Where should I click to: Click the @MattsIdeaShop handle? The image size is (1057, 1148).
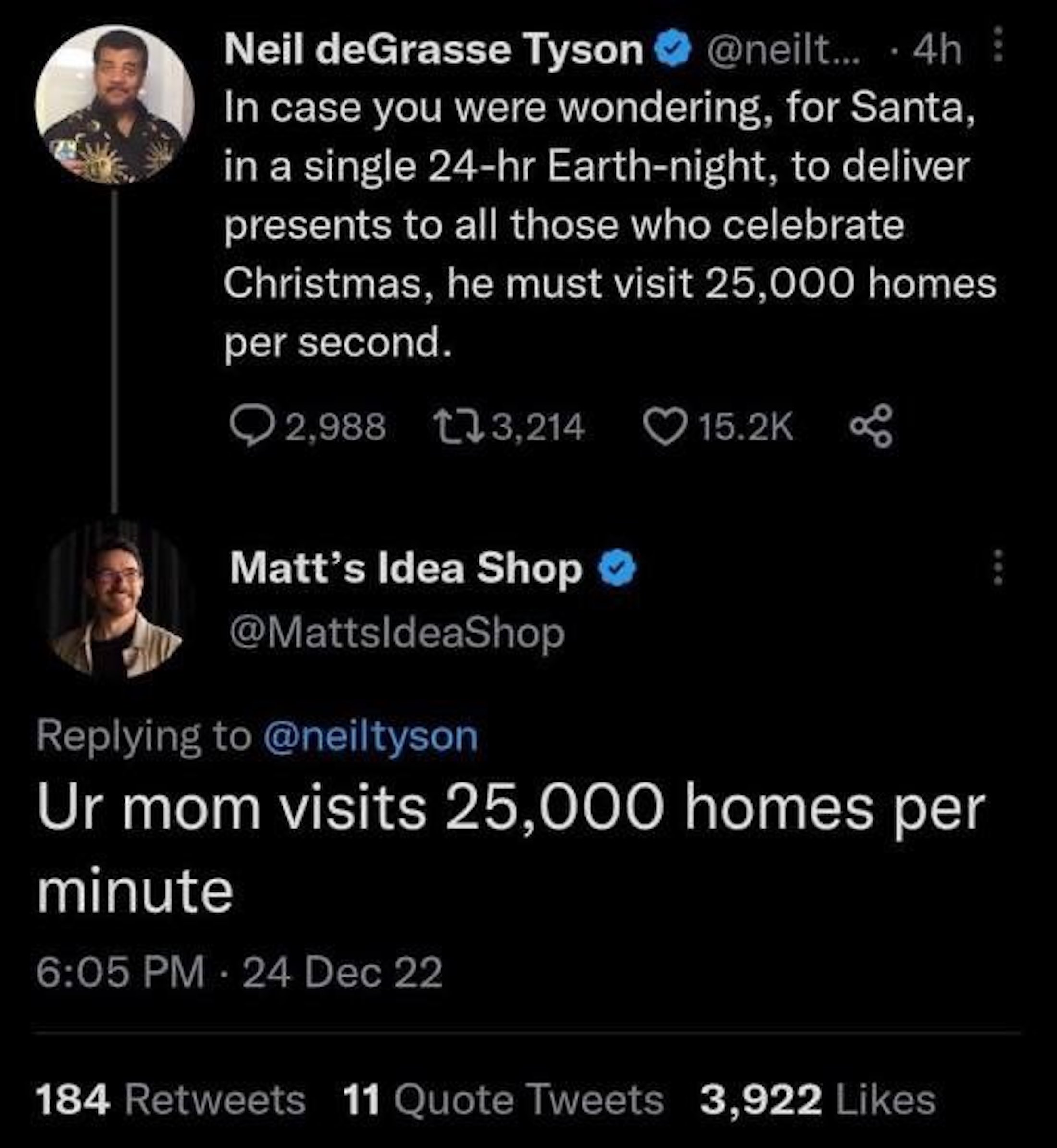(x=397, y=634)
